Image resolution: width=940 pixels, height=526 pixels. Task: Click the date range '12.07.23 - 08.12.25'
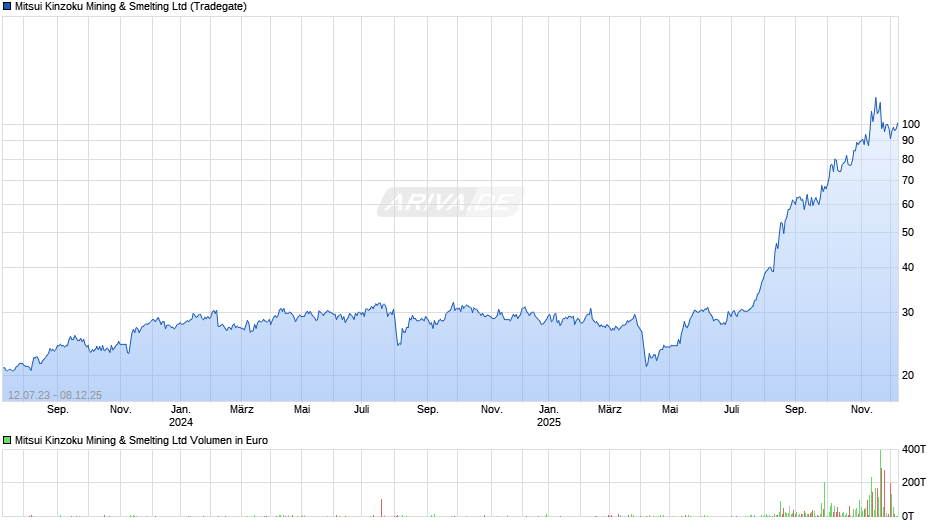click(55, 395)
